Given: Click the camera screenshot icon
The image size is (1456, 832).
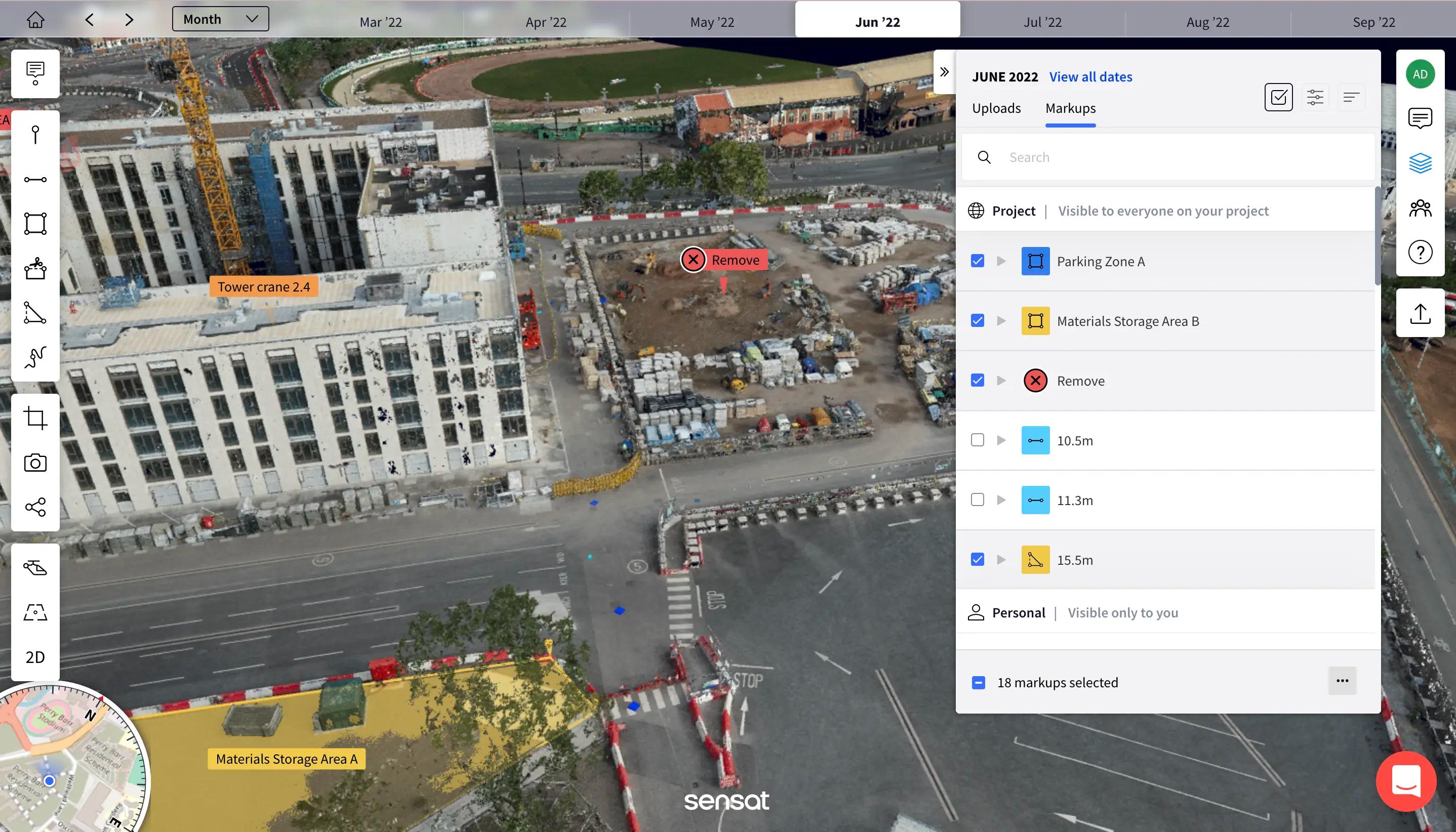Looking at the screenshot, I should [x=35, y=463].
